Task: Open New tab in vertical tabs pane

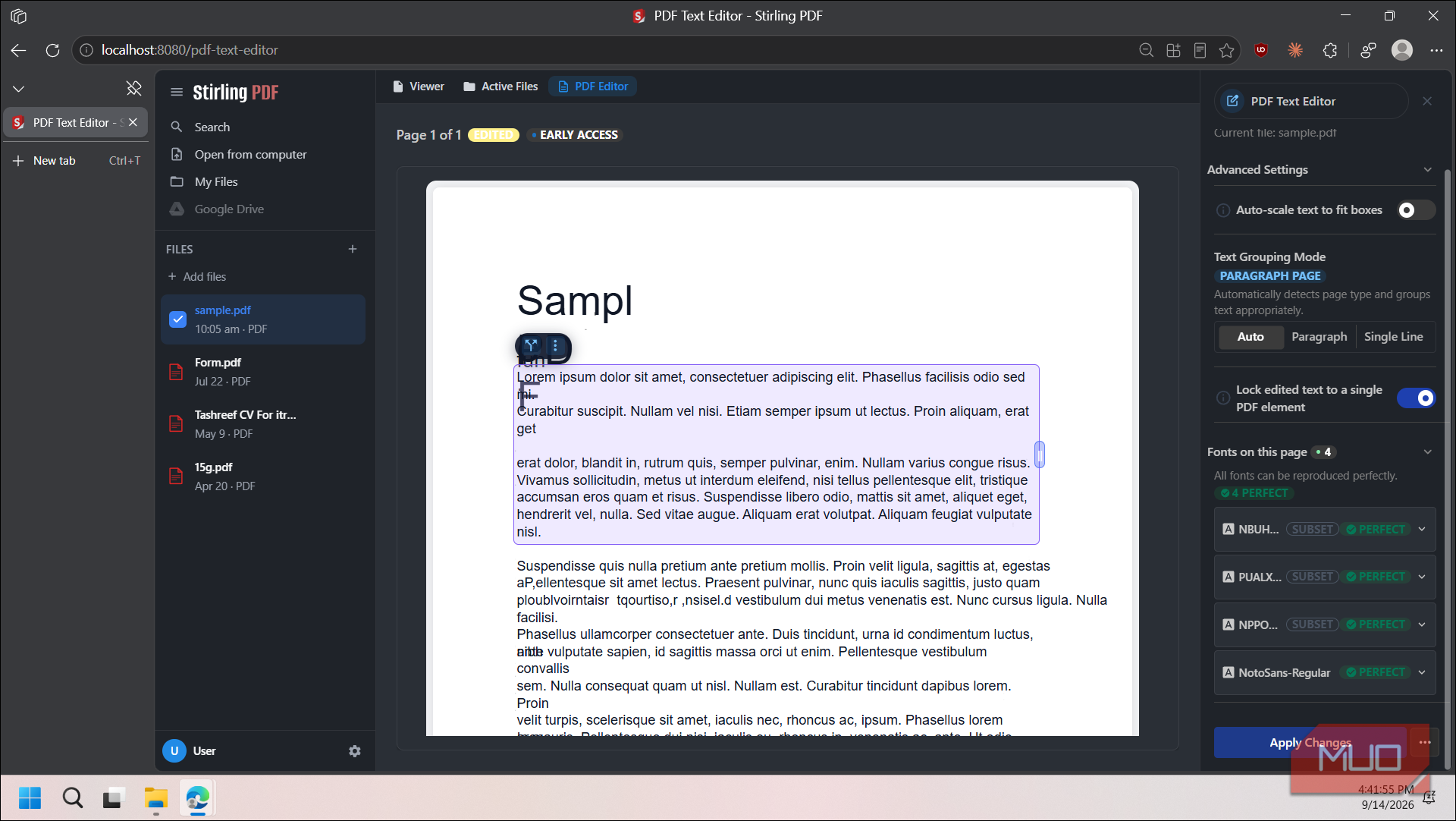Action: (x=76, y=161)
